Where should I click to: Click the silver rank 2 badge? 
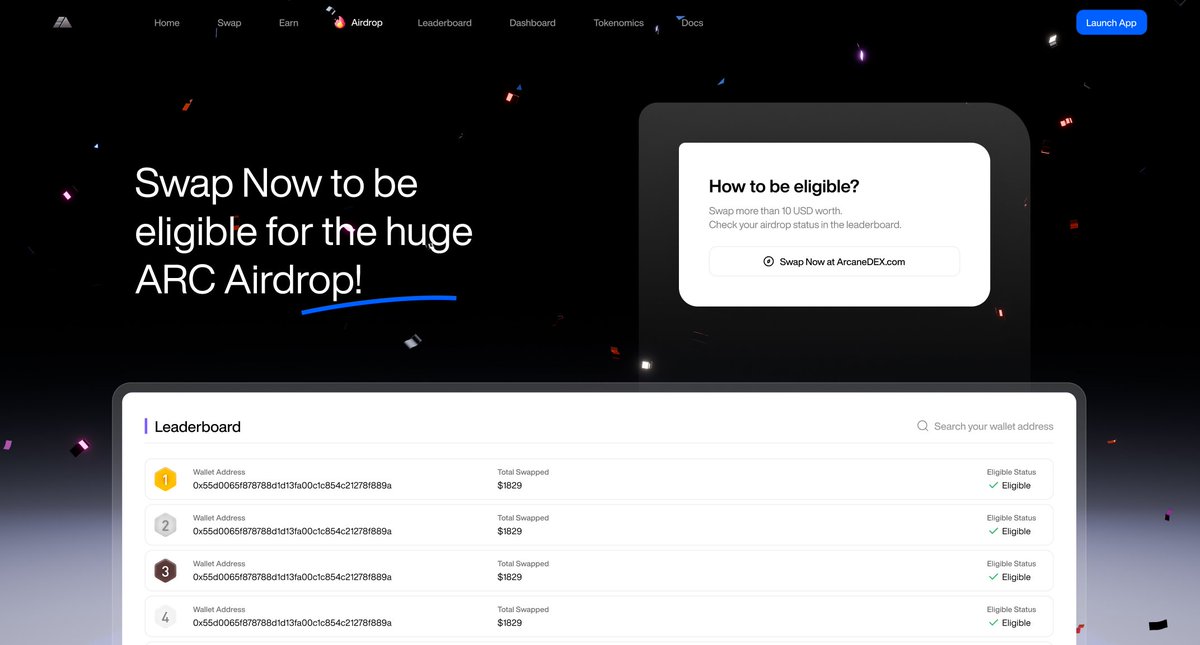(165, 525)
